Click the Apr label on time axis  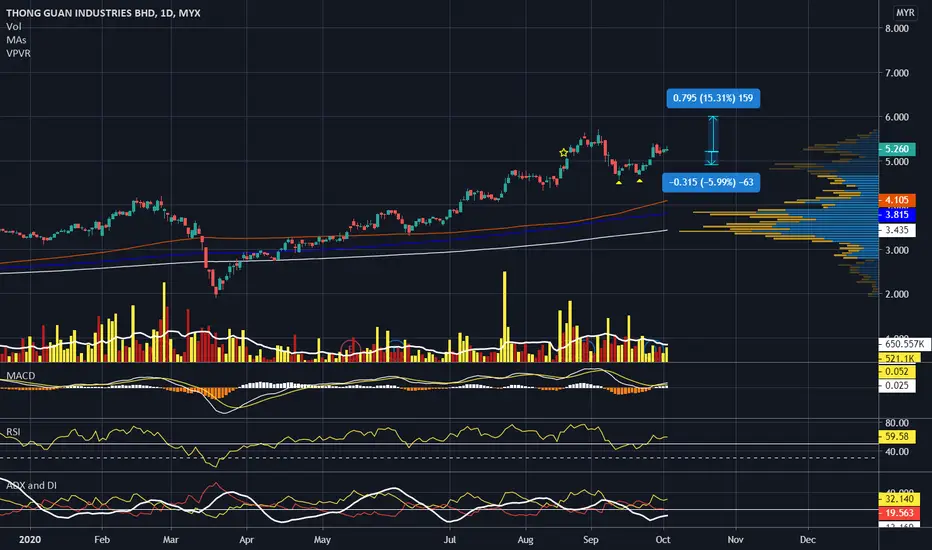(246, 539)
